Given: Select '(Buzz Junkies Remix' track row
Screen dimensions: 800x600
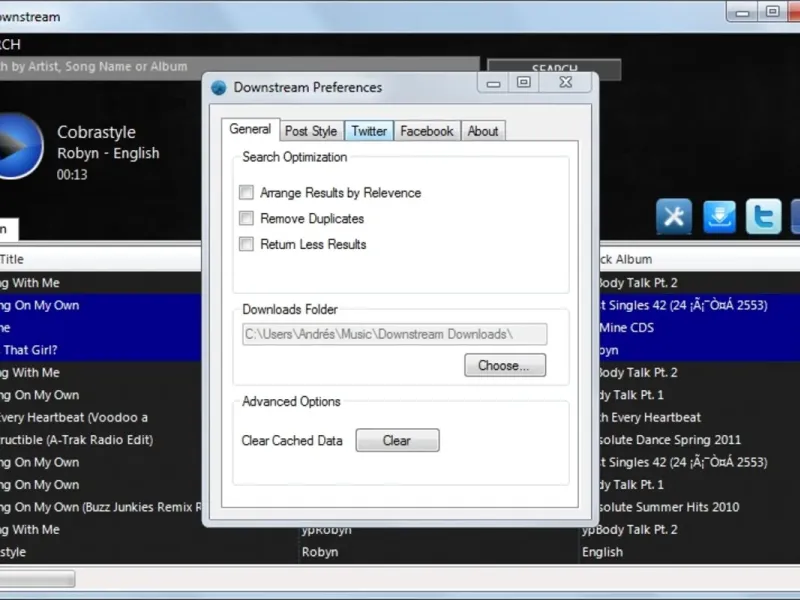Looking at the screenshot, I should click(x=101, y=507).
